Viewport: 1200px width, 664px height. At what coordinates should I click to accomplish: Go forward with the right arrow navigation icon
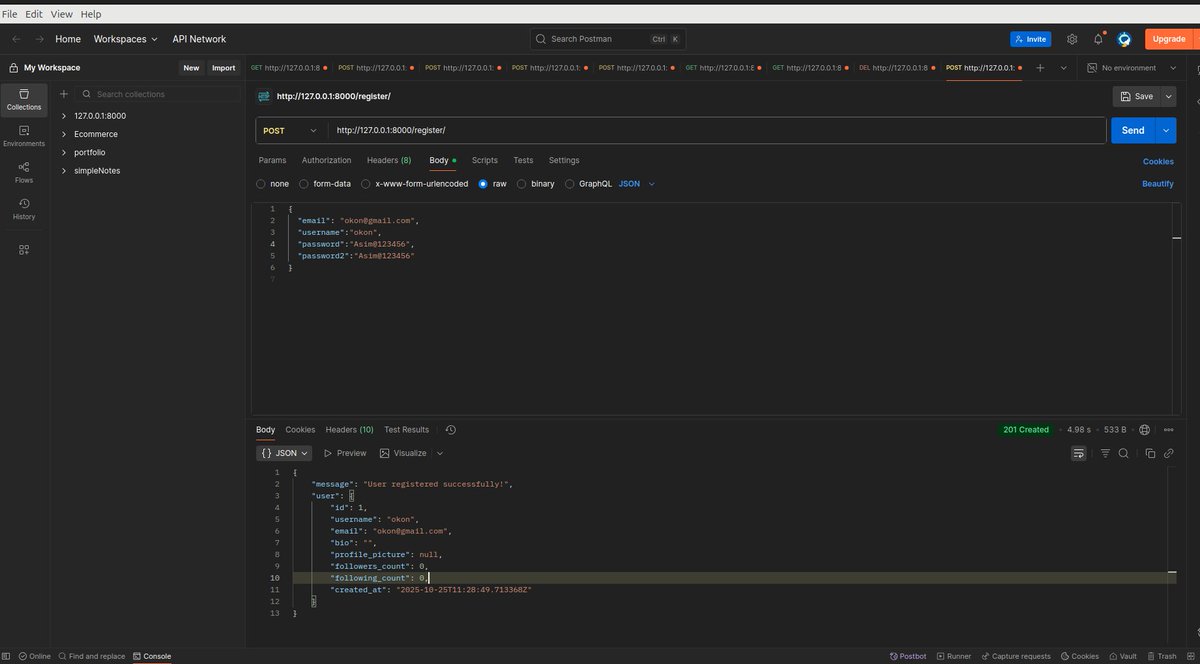click(39, 39)
